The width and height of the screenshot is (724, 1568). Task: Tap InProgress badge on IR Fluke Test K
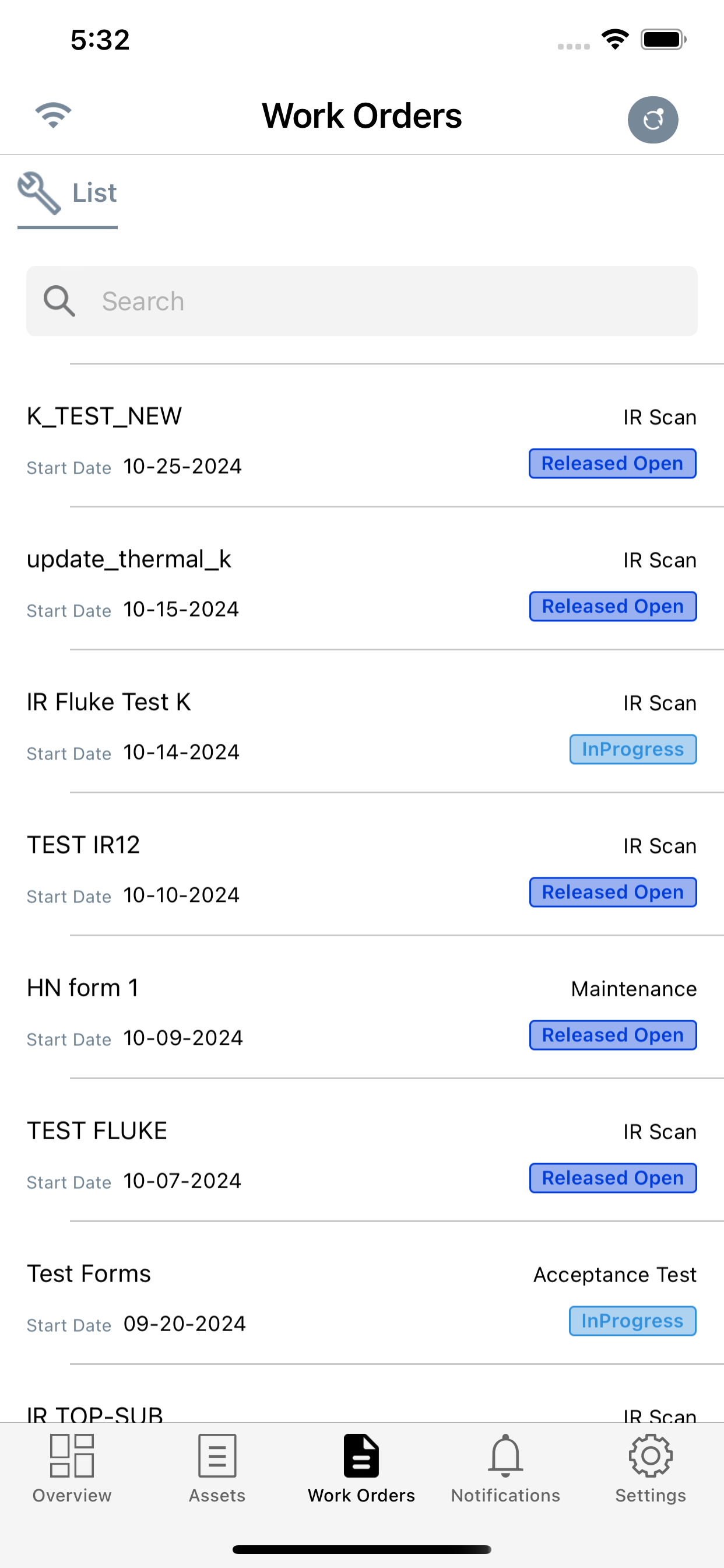click(x=632, y=750)
